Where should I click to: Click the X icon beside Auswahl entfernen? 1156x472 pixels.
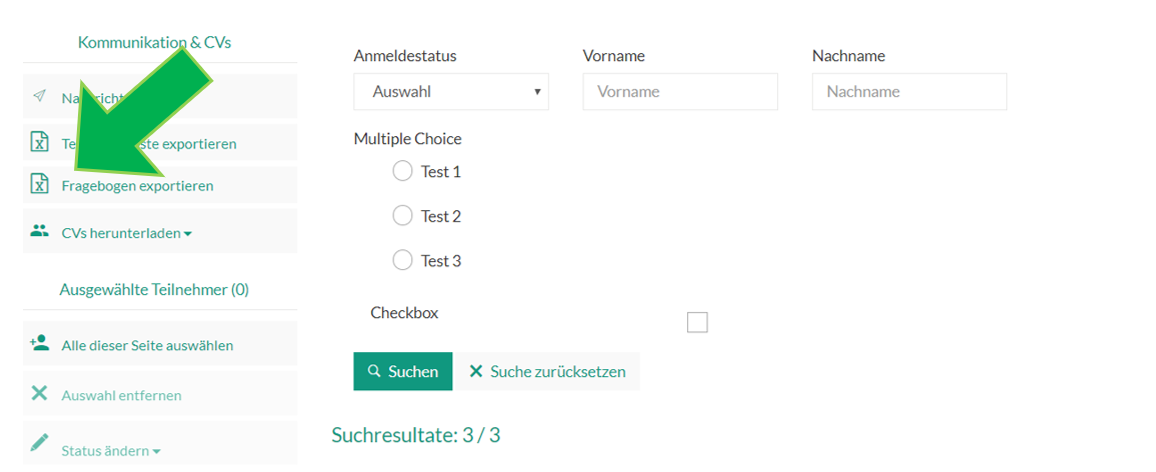coord(39,393)
